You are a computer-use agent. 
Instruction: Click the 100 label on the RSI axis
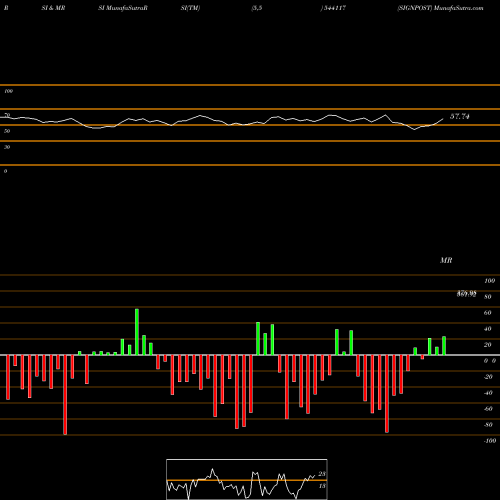coord(8,91)
